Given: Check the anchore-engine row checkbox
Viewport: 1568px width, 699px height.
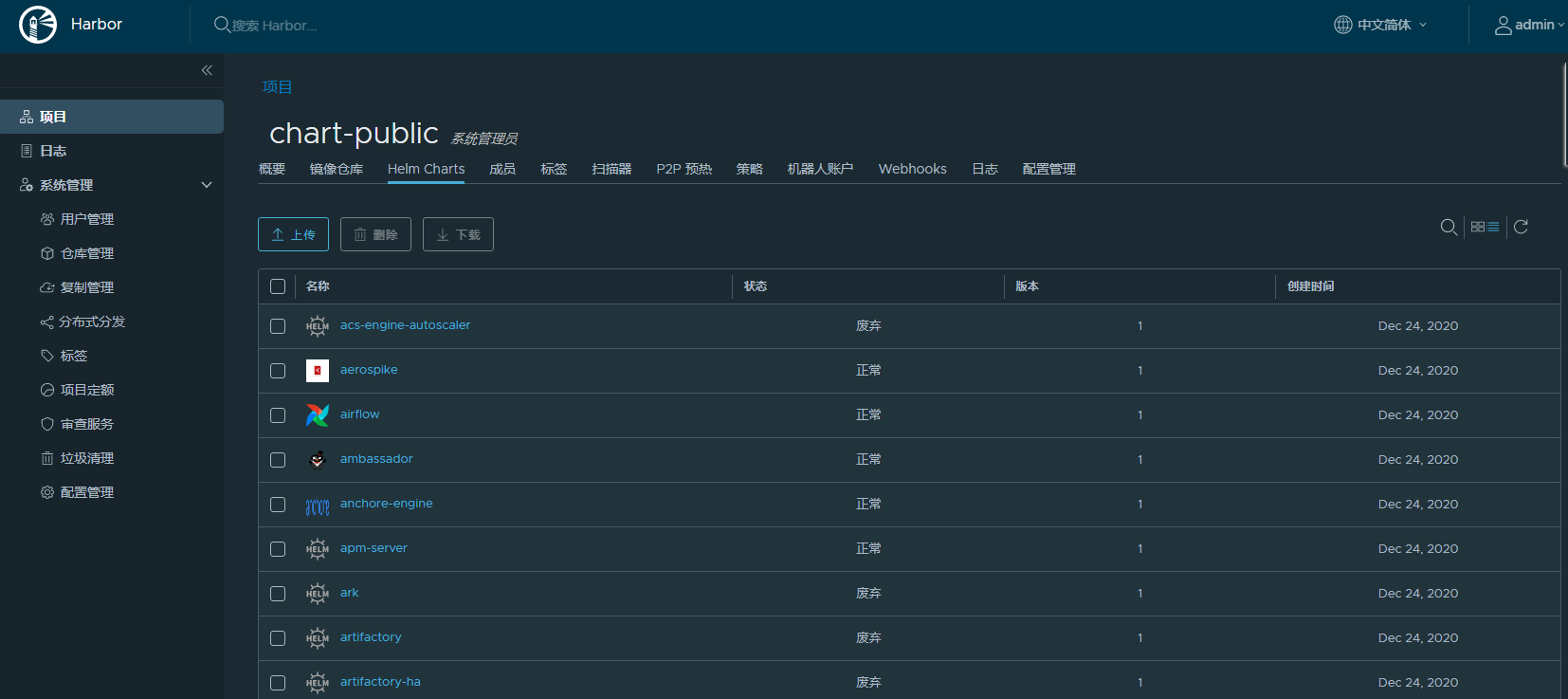Looking at the screenshot, I should pos(278,505).
